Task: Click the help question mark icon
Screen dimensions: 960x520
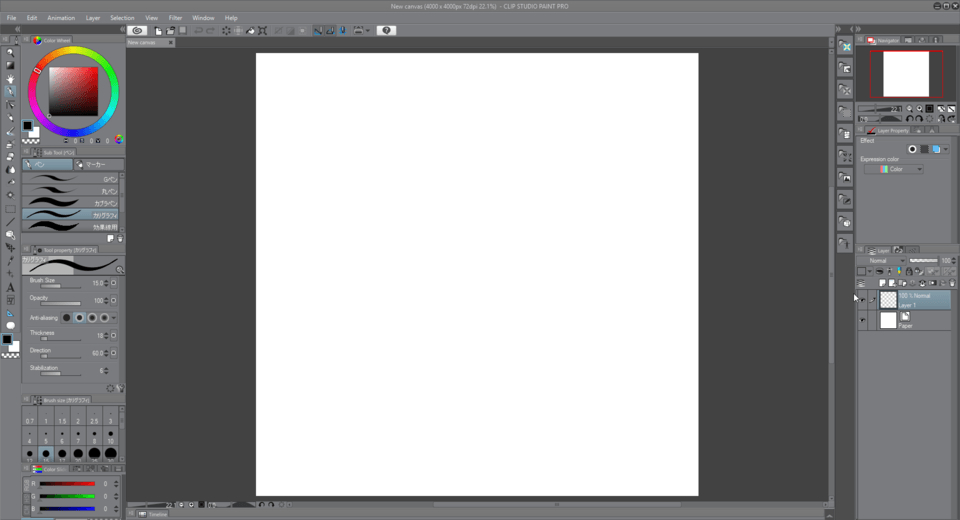Action: (x=386, y=31)
